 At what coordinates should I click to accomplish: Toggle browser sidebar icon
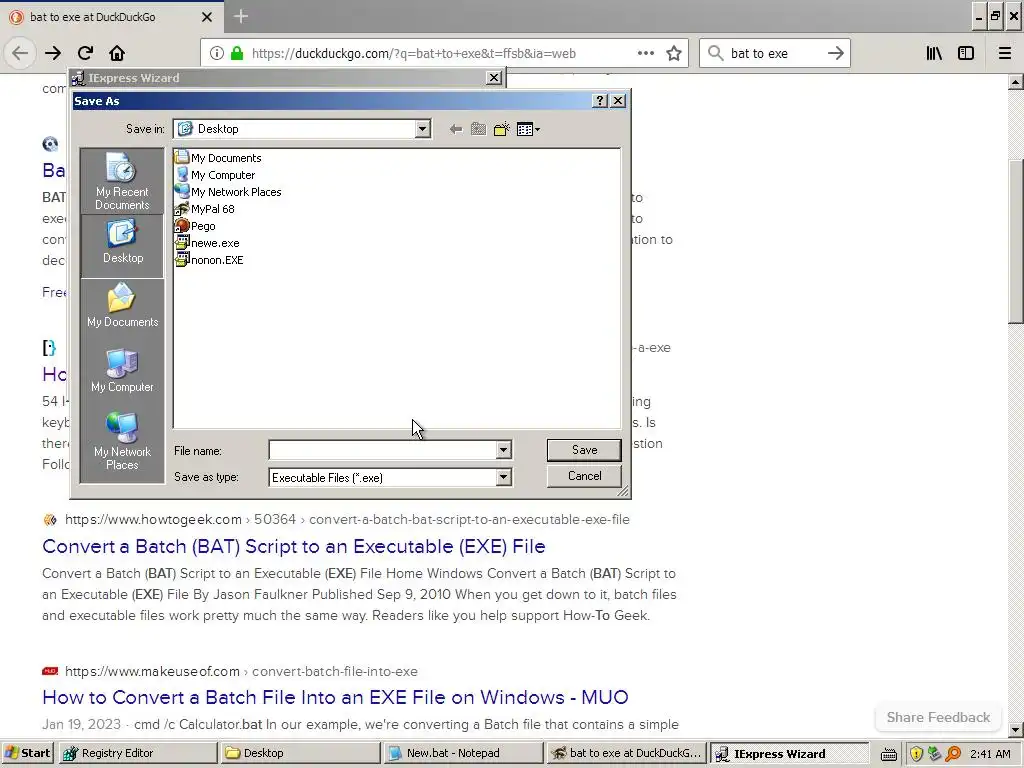pyautogui.click(x=966, y=54)
